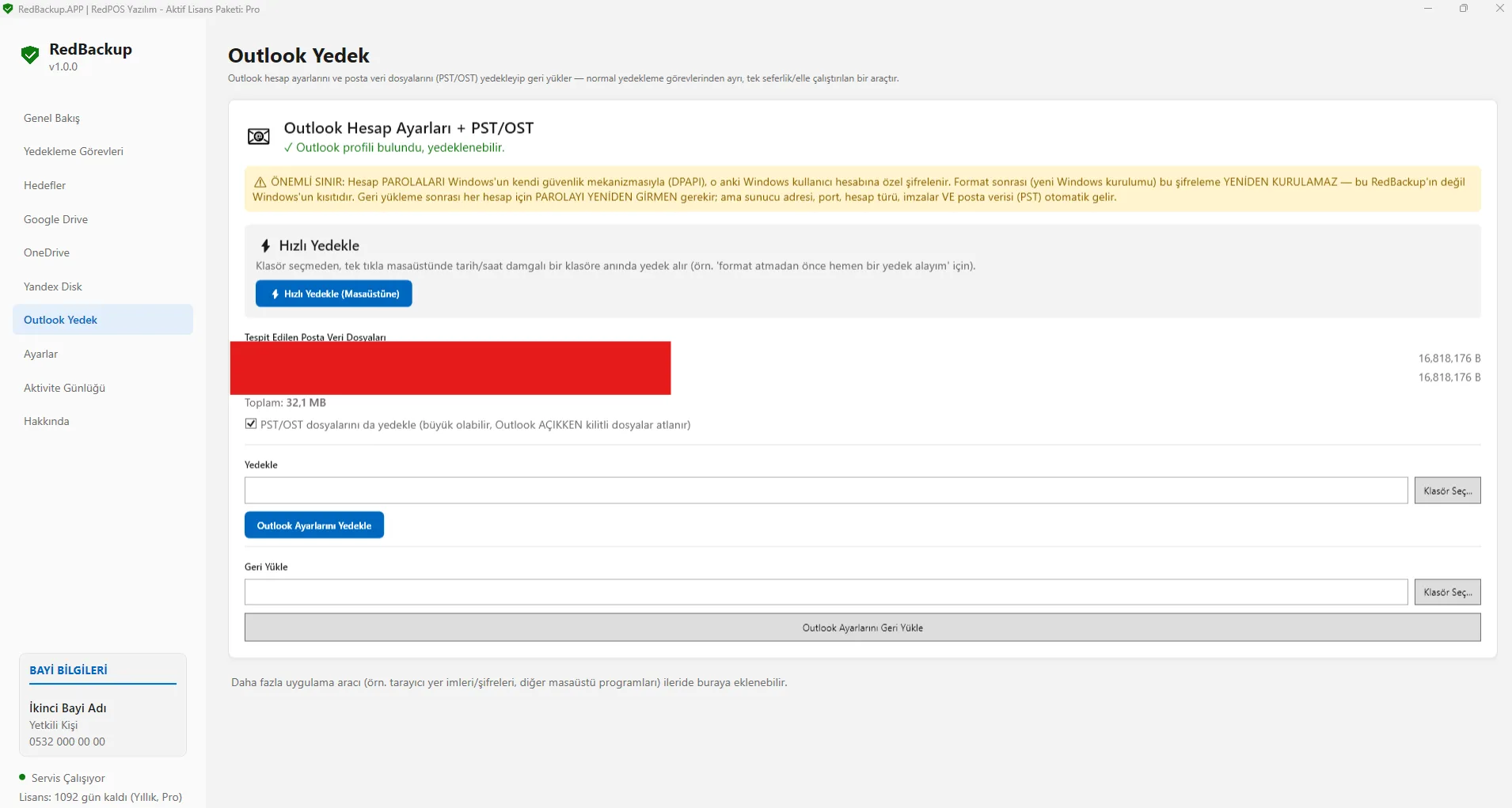Click the v1.0.0 version label
Viewport: 1512px width, 808px height.
63,66
